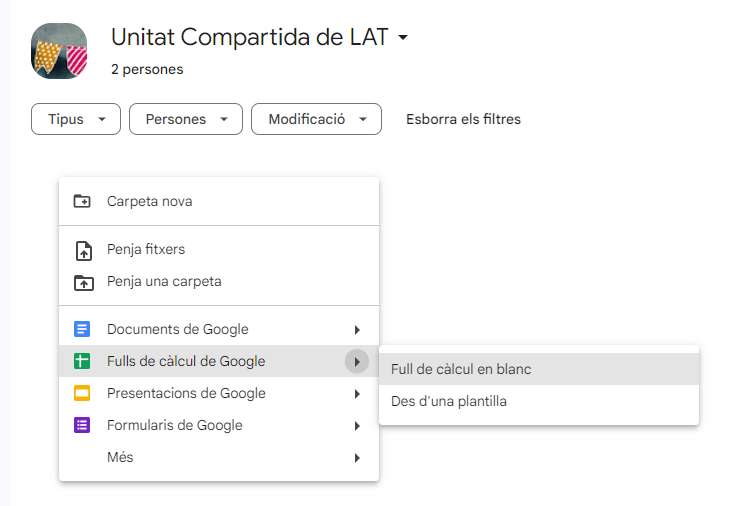Click the shared drive avatar image
The height and width of the screenshot is (506, 753).
(x=59, y=49)
